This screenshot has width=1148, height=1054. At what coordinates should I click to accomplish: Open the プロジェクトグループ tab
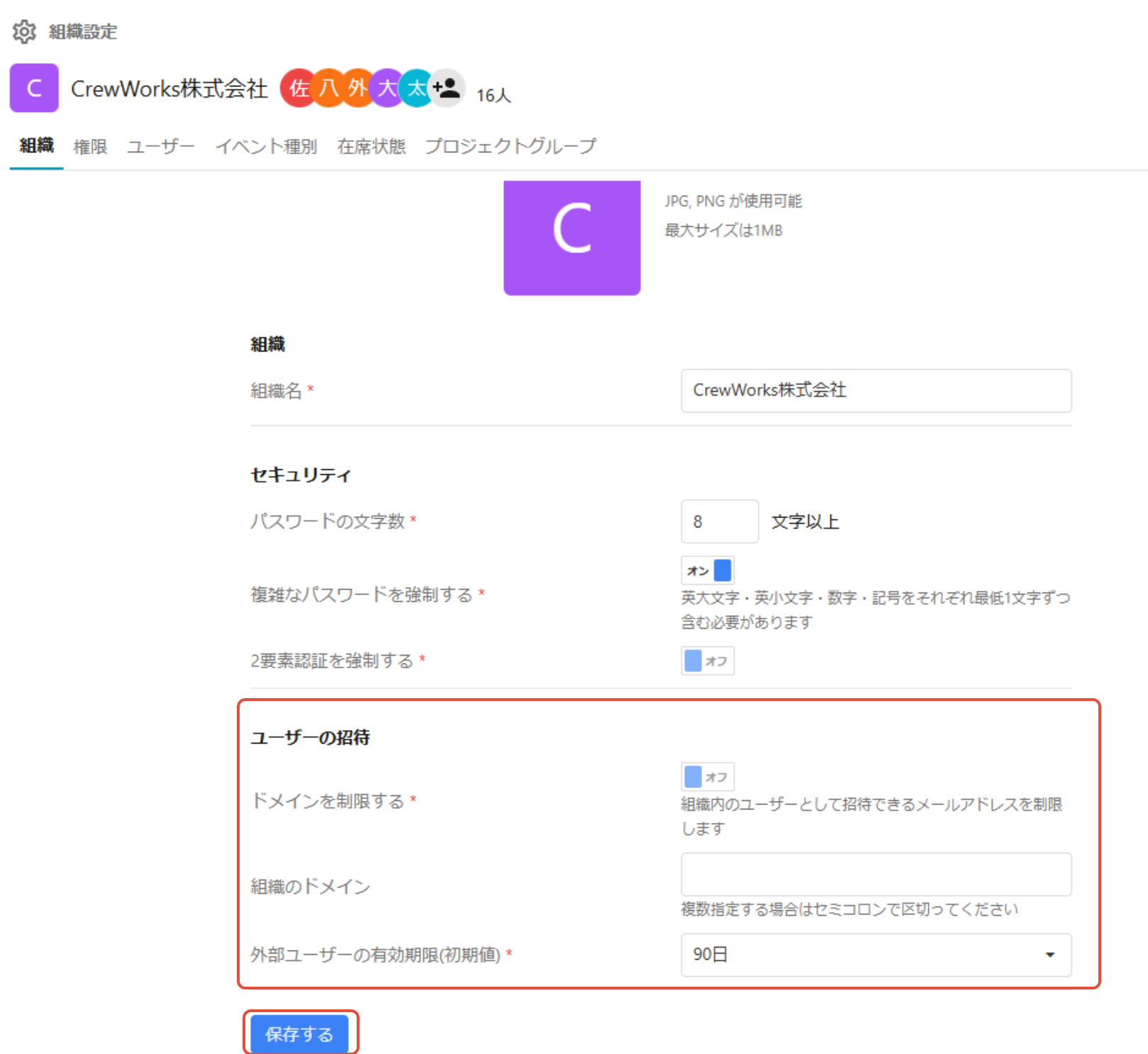pos(511,147)
